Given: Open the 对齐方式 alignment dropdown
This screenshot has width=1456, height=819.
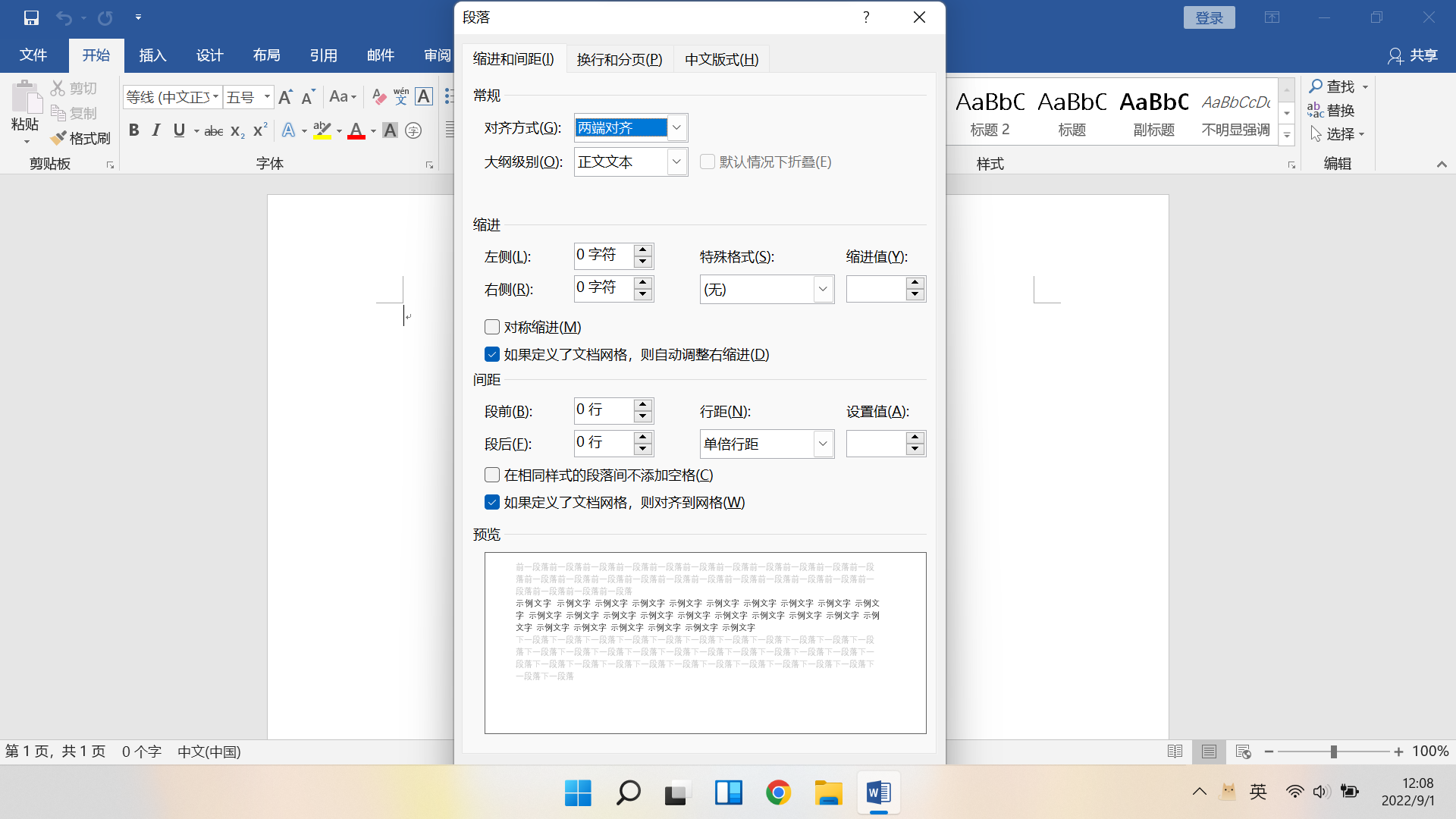Looking at the screenshot, I should (x=676, y=127).
